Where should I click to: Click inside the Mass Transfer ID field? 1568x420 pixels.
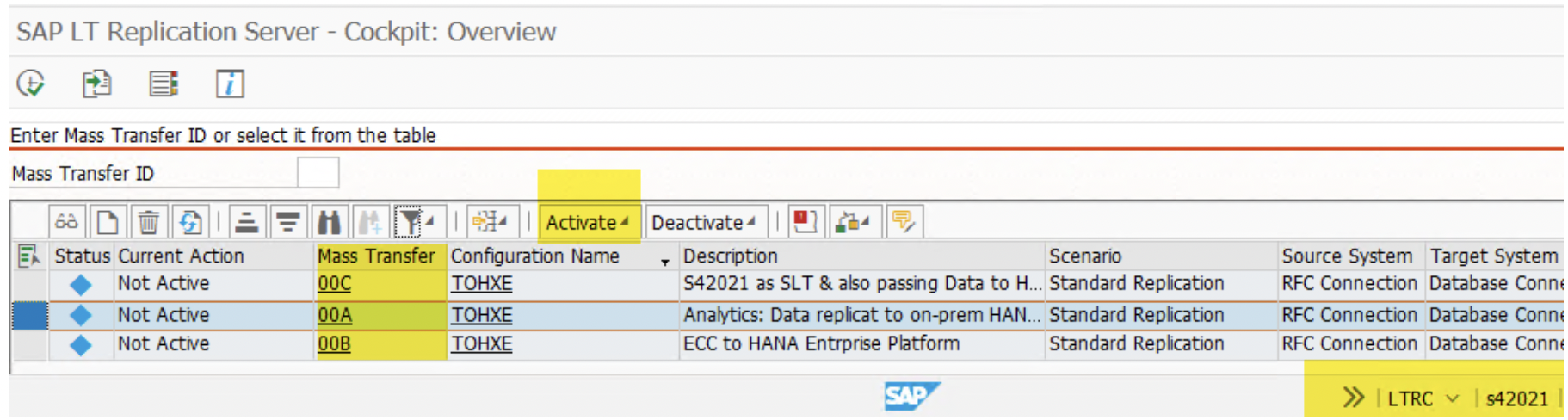(x=318, y=173)
